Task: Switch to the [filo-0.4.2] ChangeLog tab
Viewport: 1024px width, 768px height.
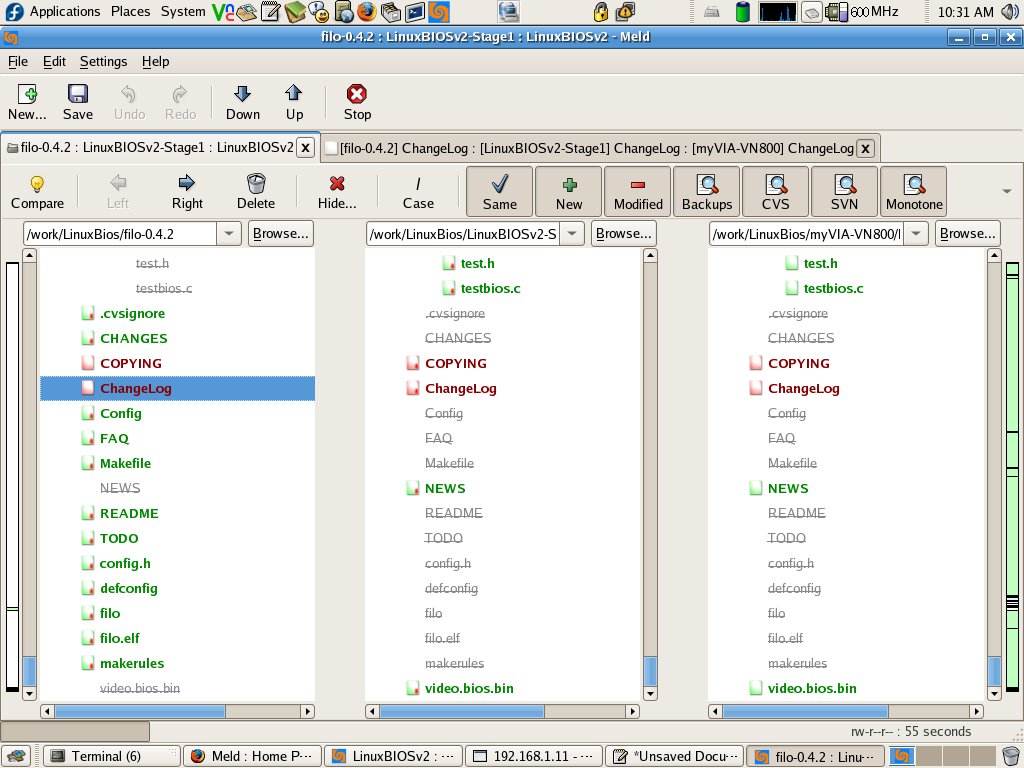Action: coord(596,148)
